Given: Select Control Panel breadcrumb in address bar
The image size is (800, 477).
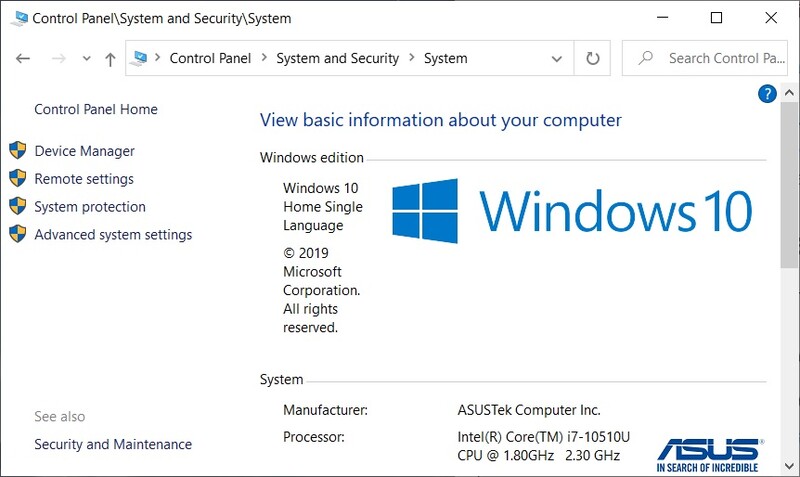Looking at the screenshot, I should [x=210, y=58].
